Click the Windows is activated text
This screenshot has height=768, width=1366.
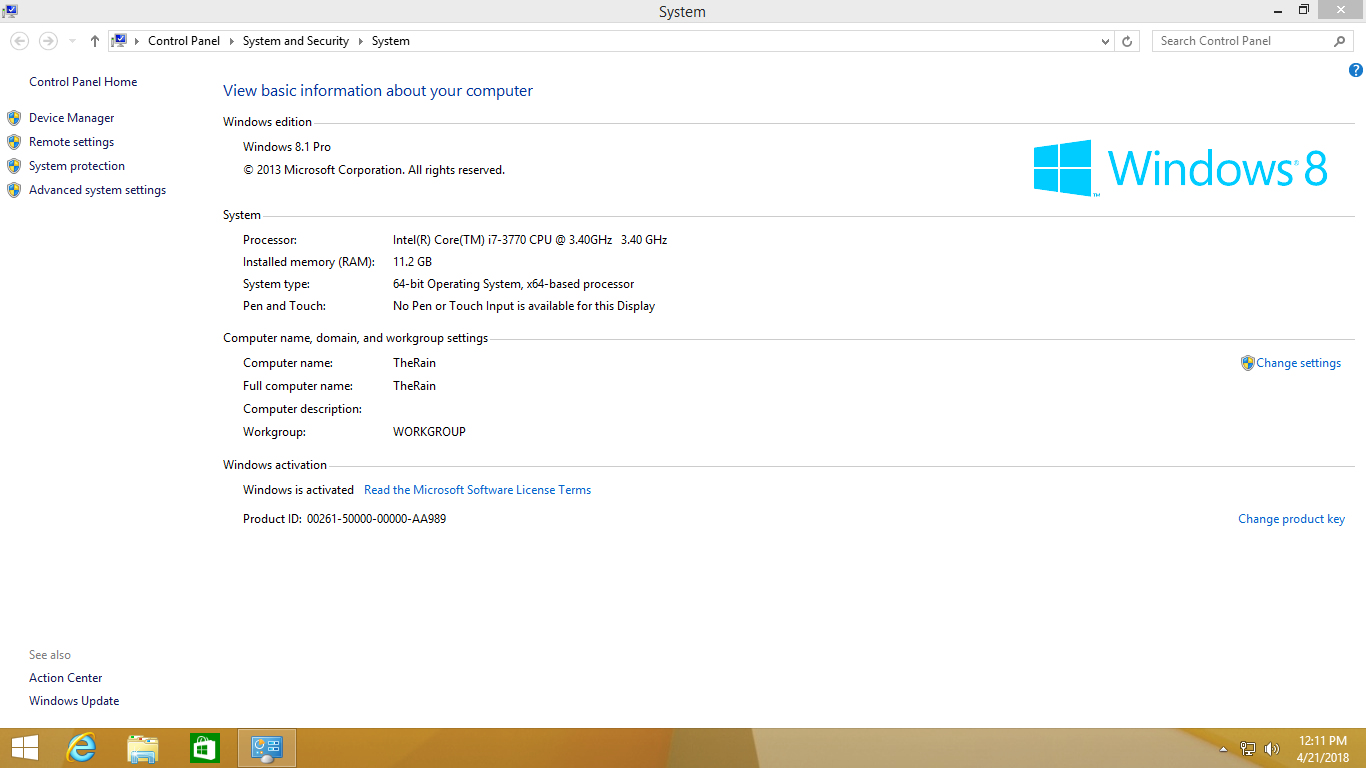[x=298, y=490]
